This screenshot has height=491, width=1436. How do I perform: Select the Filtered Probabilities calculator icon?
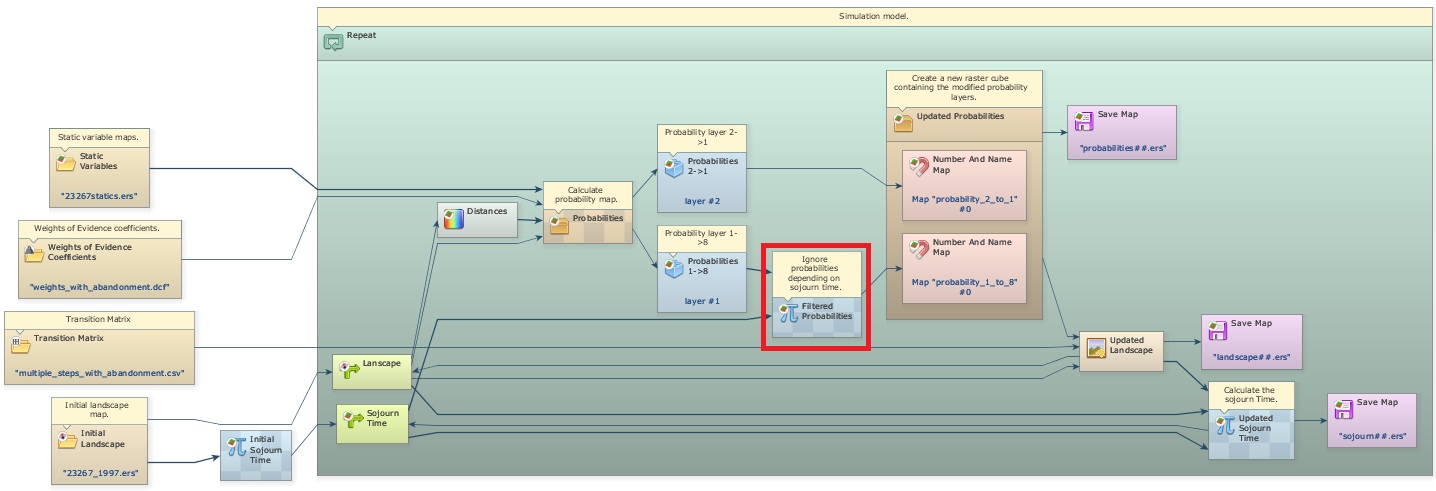click(788, 312)
